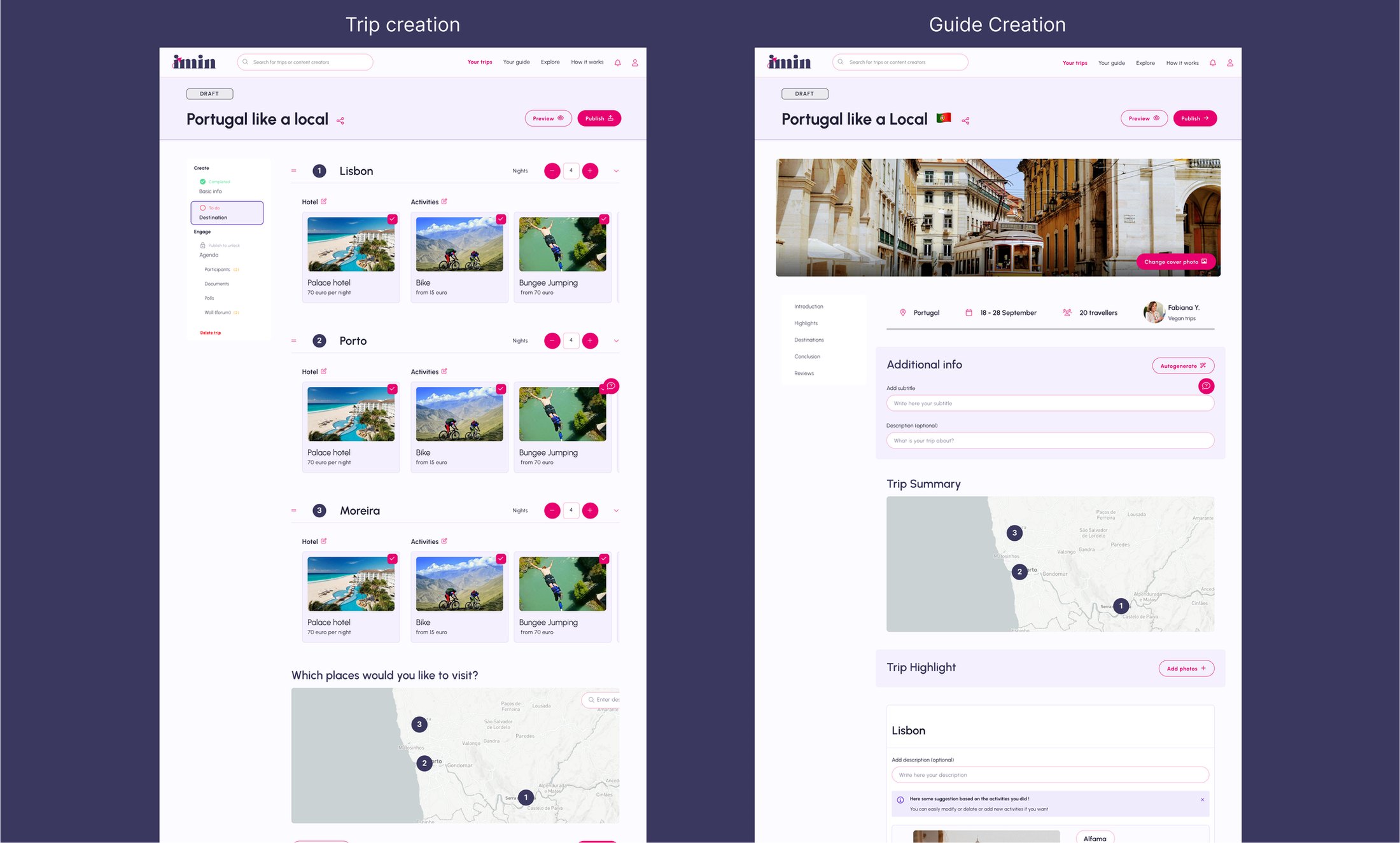Click Preview button in Guide Creation
This screenshot has width=1400, height=843.
click(1144, 118)
